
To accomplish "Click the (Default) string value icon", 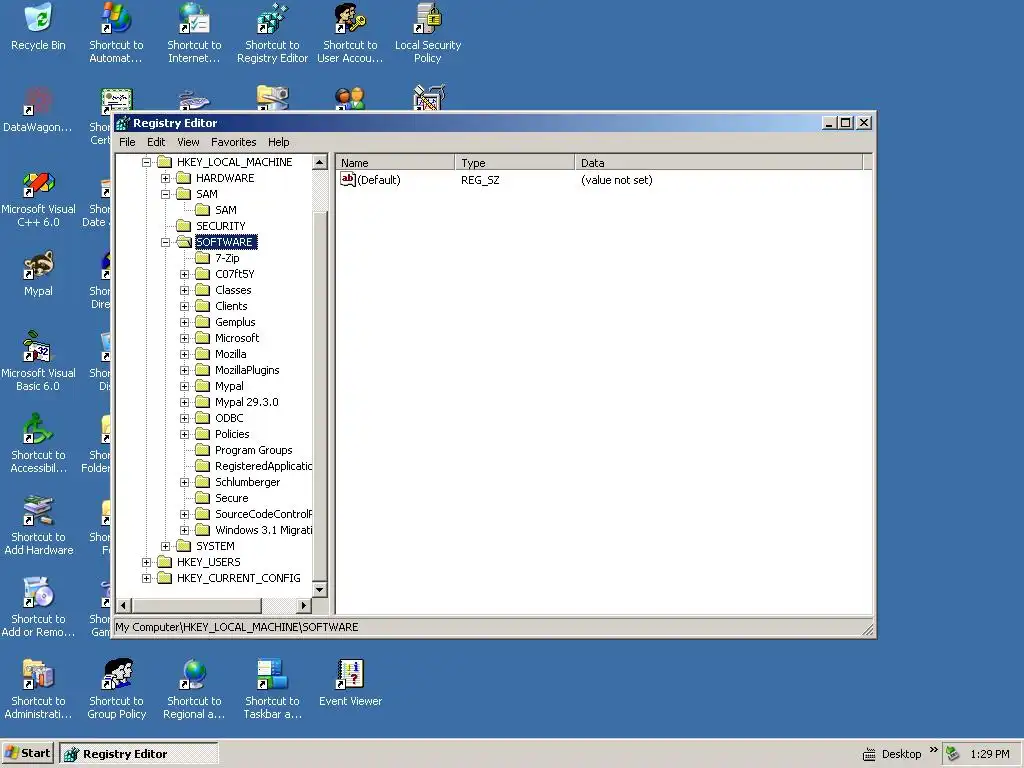I will point(347,179).
